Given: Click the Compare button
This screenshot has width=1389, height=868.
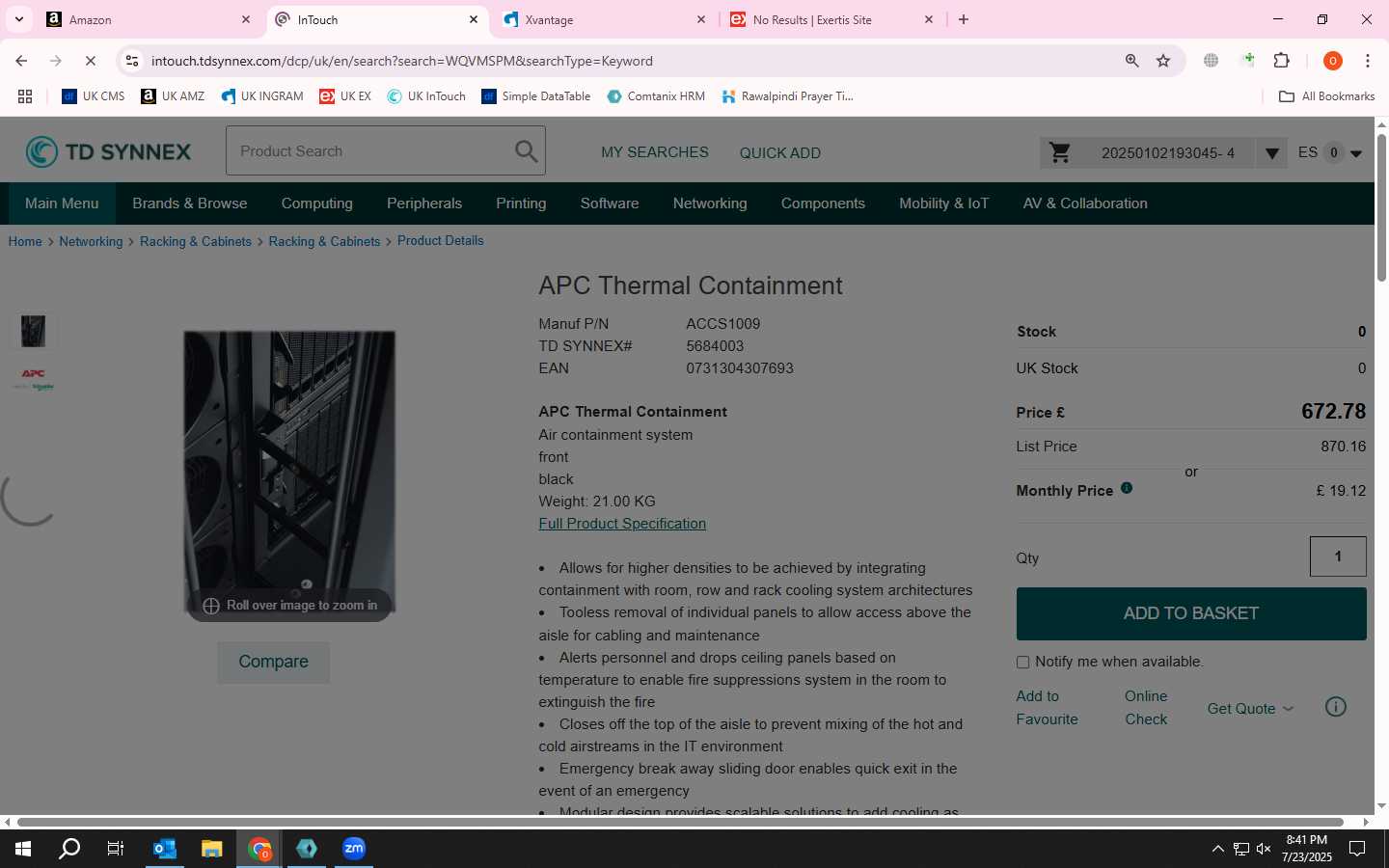Looking at the screenshot, I should pyautogui.click(x=273, y=662).
